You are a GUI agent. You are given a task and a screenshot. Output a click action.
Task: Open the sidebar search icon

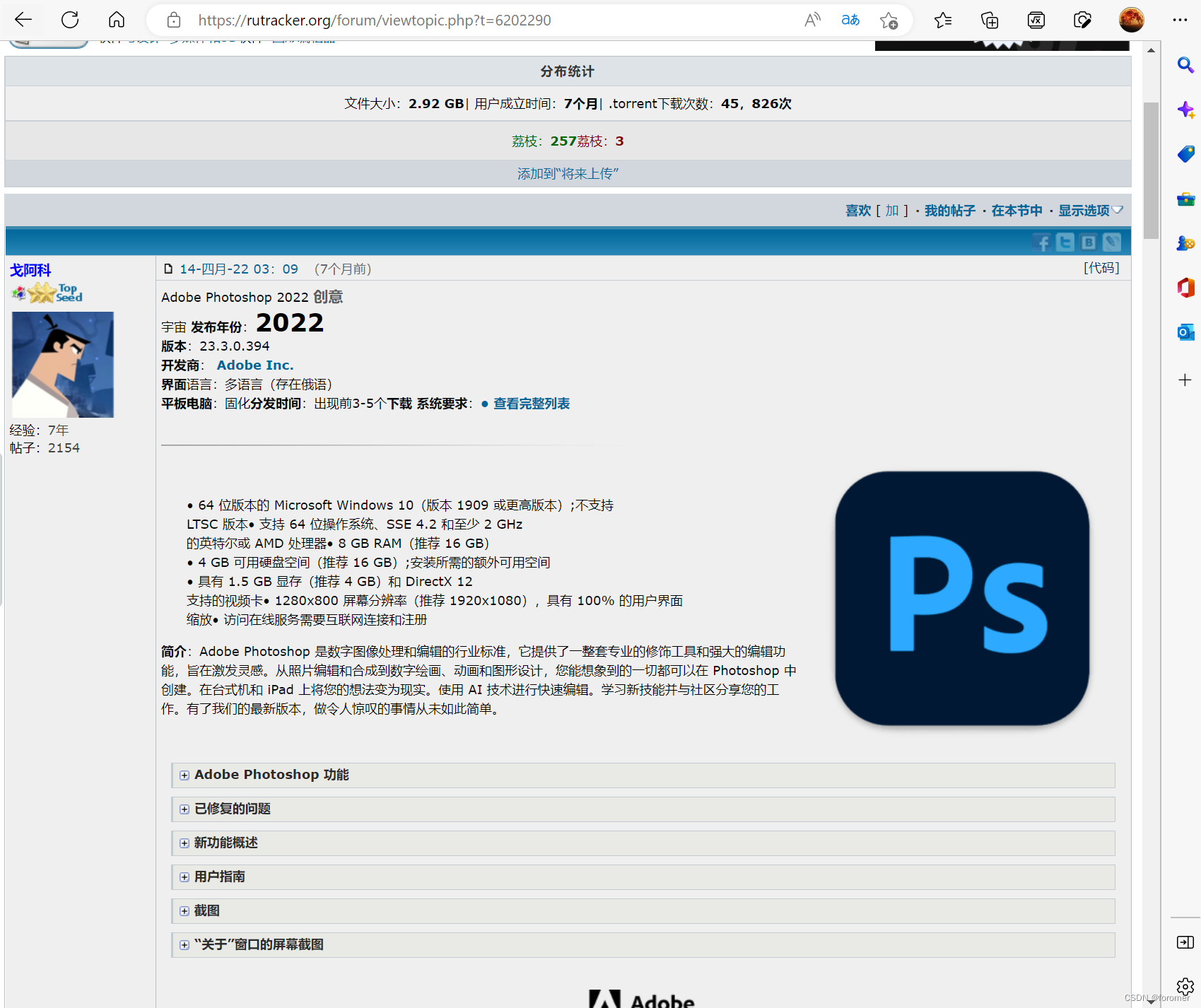[x=1185, y=65]
